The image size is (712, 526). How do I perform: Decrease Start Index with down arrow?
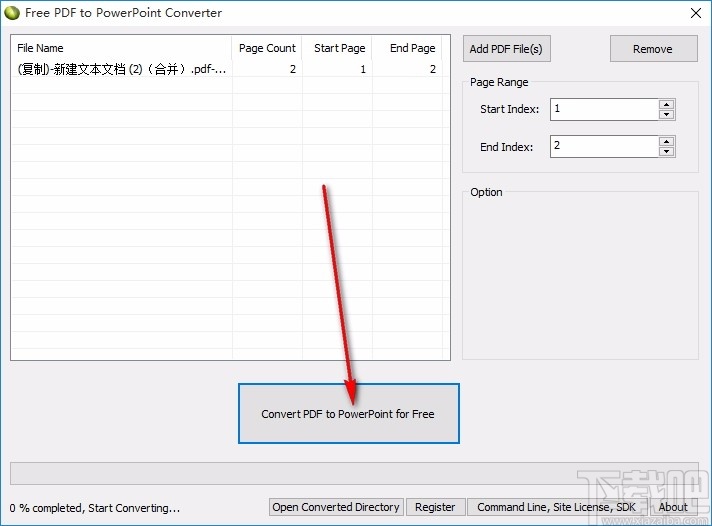[666, 114]
